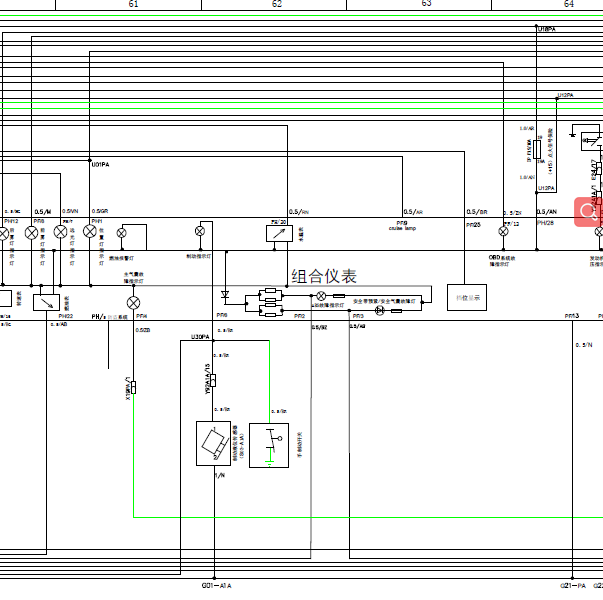Select the PH22 pin label
Screen dimensions: 603x600
click(65, 316)
